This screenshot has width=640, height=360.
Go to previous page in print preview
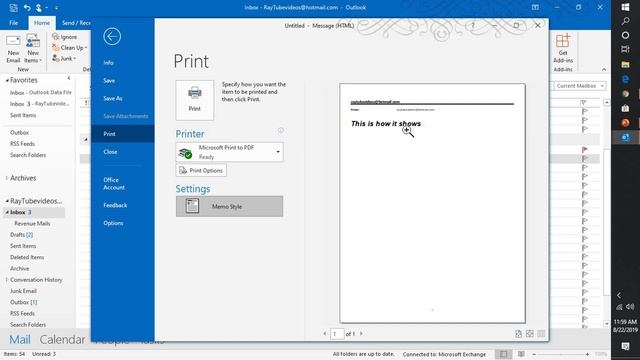(x=325, y=334)
